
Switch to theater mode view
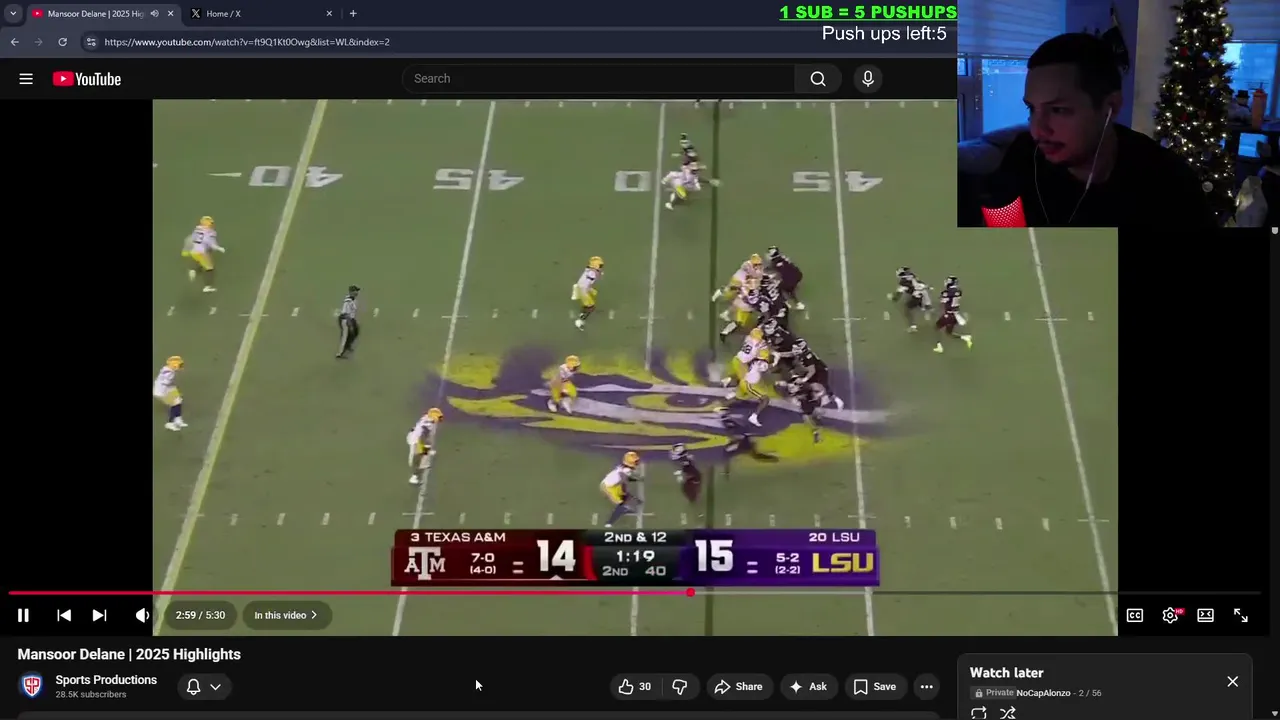point(1206,615)
